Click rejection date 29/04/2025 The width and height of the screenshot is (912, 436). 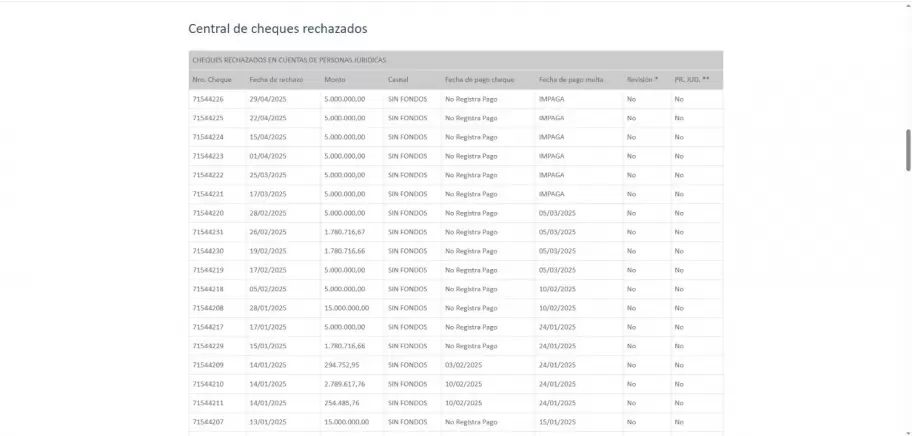268,99
